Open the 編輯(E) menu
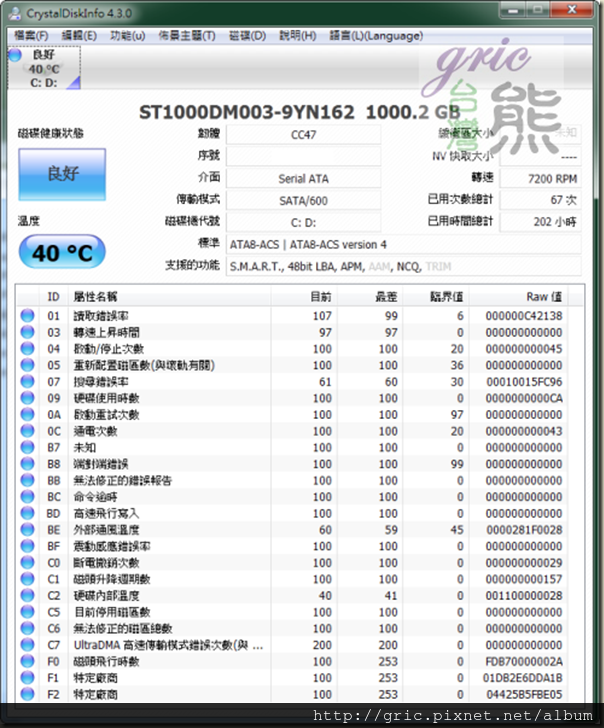Viewport: 604px width, 728px height. (79, 36)
